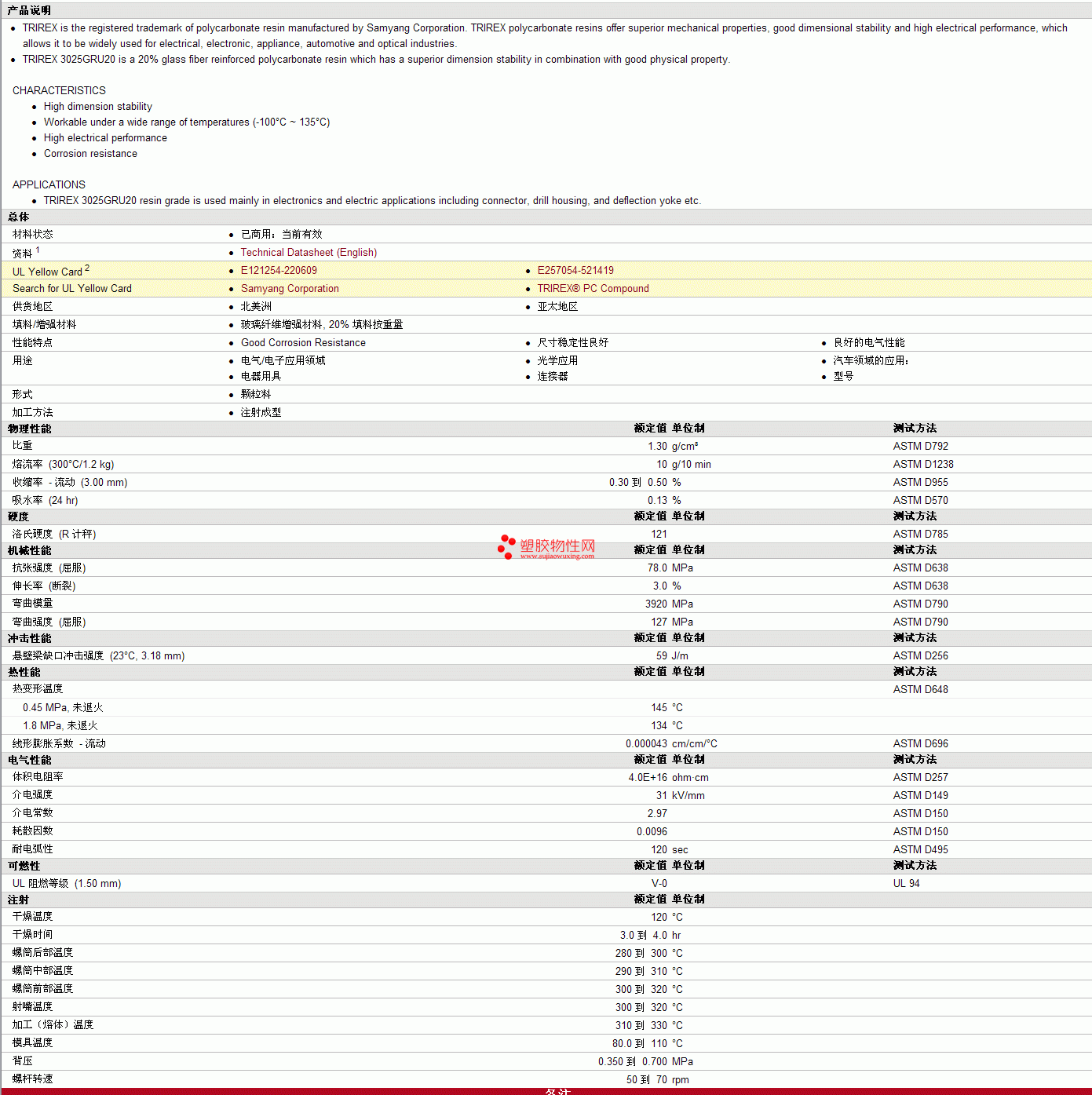Select the "4.0E+16" volume resistivity value

(x=648, y=778)
